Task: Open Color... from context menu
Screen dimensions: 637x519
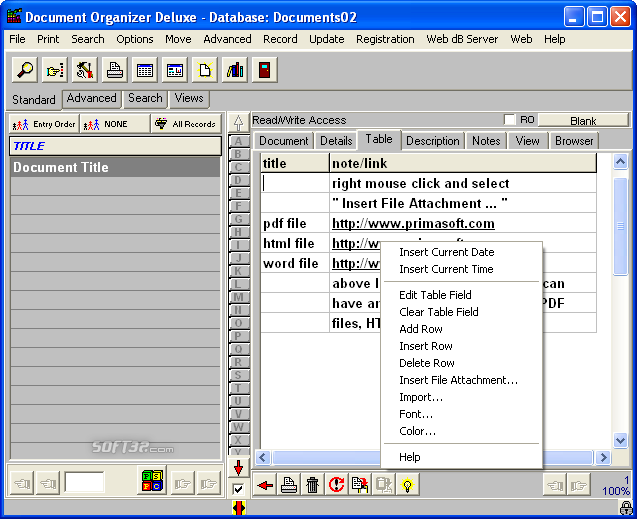Action: coord(417,431)
